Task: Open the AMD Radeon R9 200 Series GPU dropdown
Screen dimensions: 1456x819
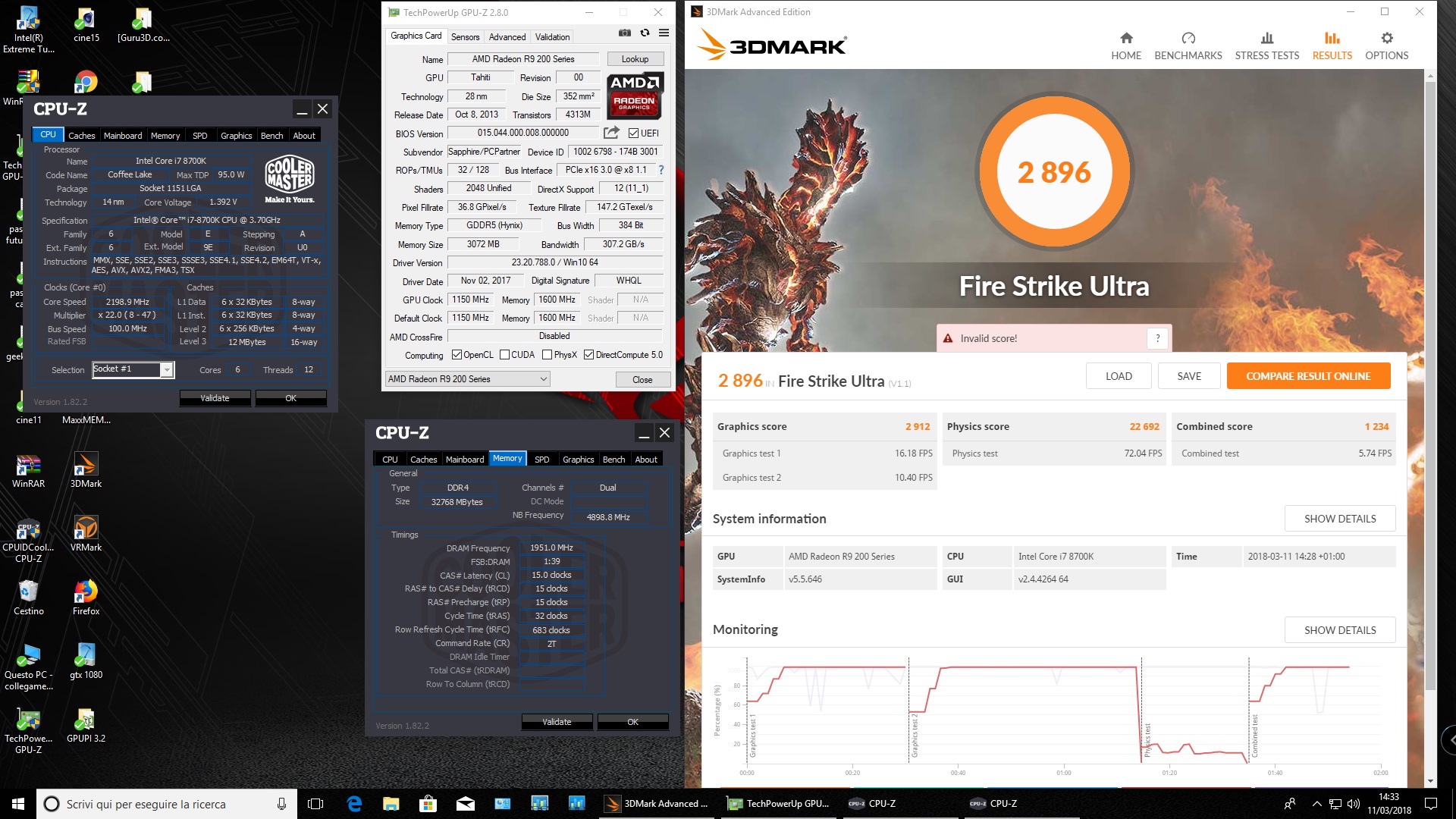Action: point(467,379)
